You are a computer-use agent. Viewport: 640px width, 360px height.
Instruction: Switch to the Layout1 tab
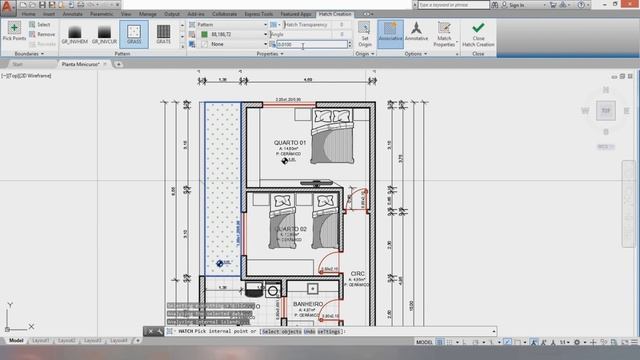click(40, 340)
